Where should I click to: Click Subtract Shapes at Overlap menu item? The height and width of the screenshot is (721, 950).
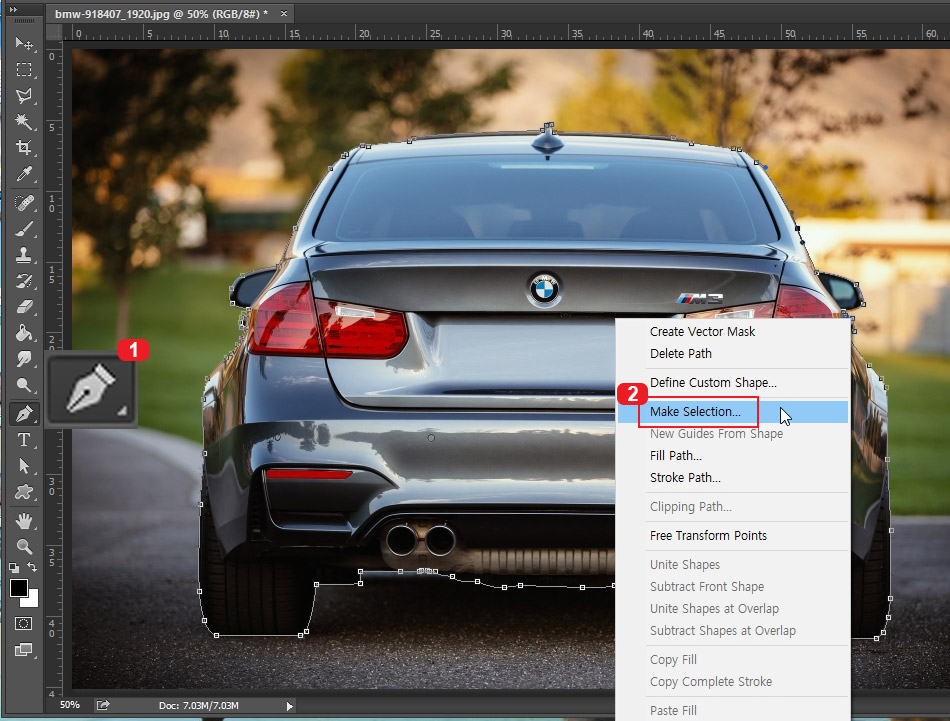732,631
